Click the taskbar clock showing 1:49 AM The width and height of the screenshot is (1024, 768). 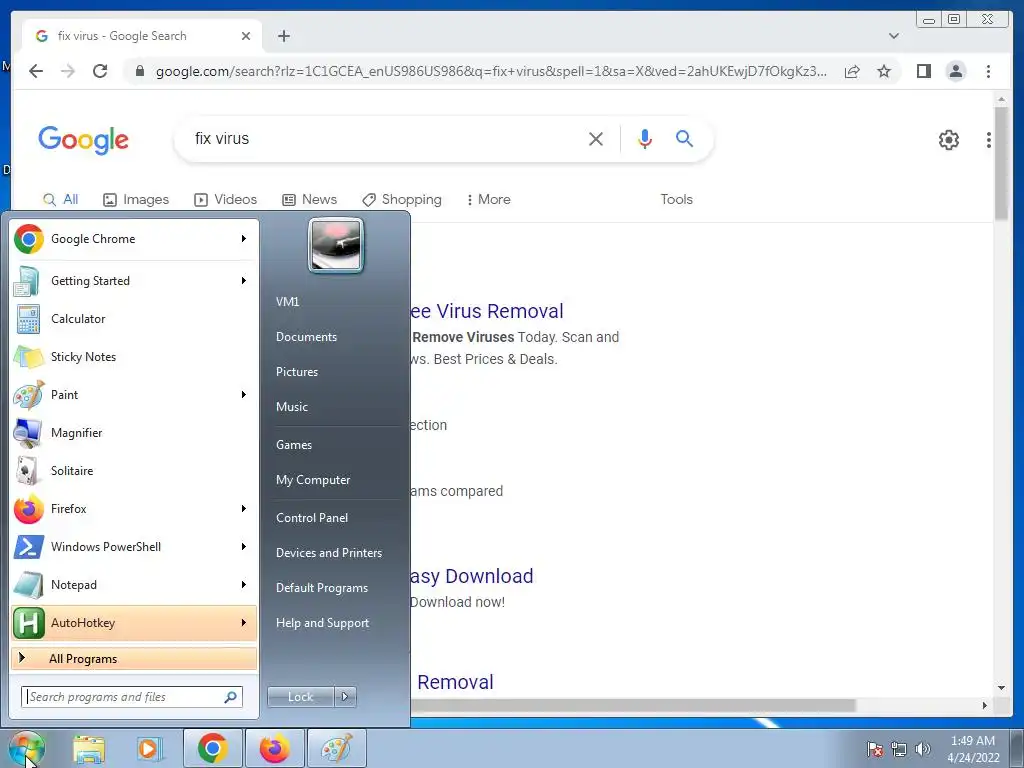click(973, 749)
